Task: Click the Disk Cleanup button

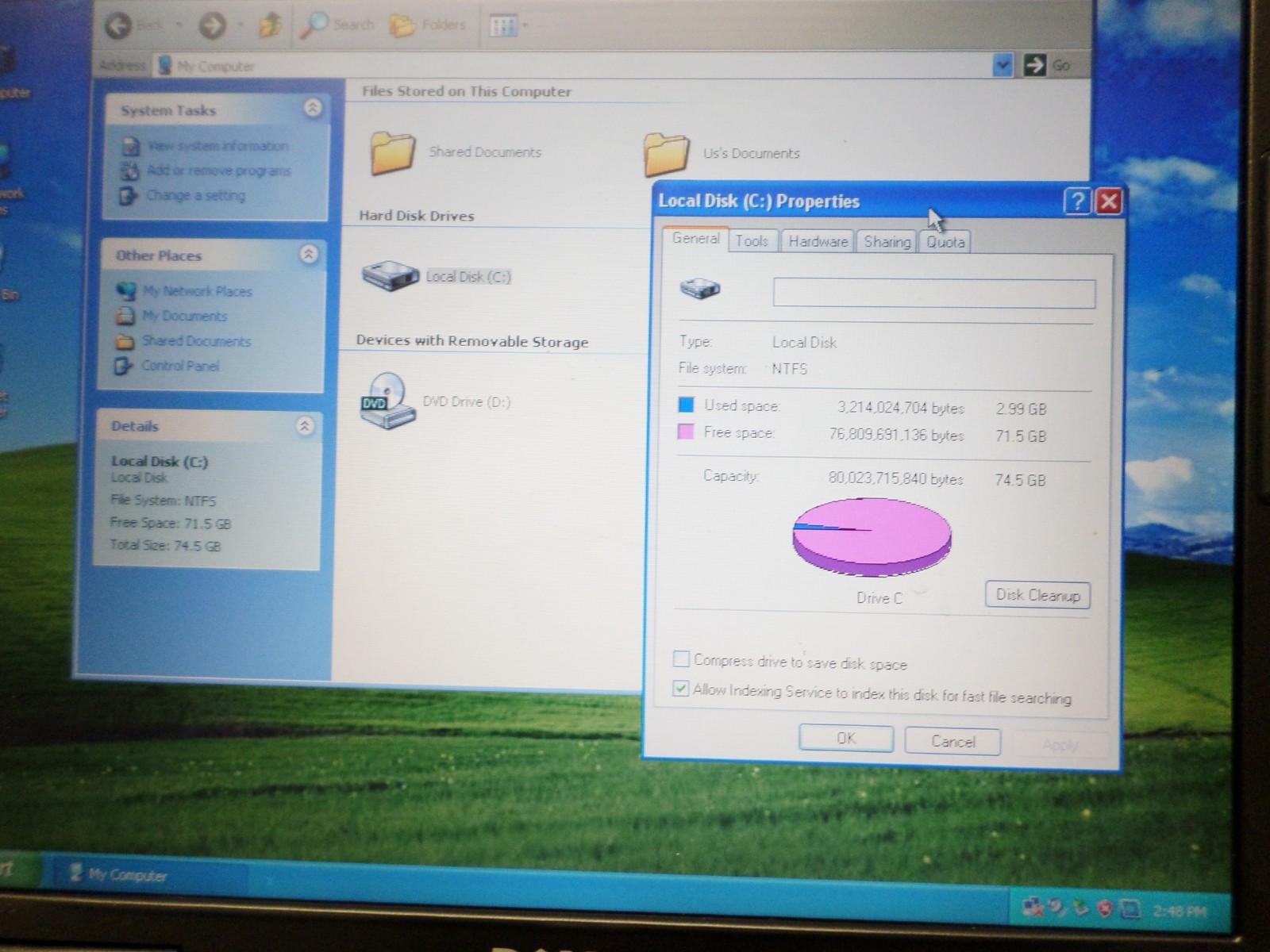Action: pyautogui.click(x=1038, y=595)
